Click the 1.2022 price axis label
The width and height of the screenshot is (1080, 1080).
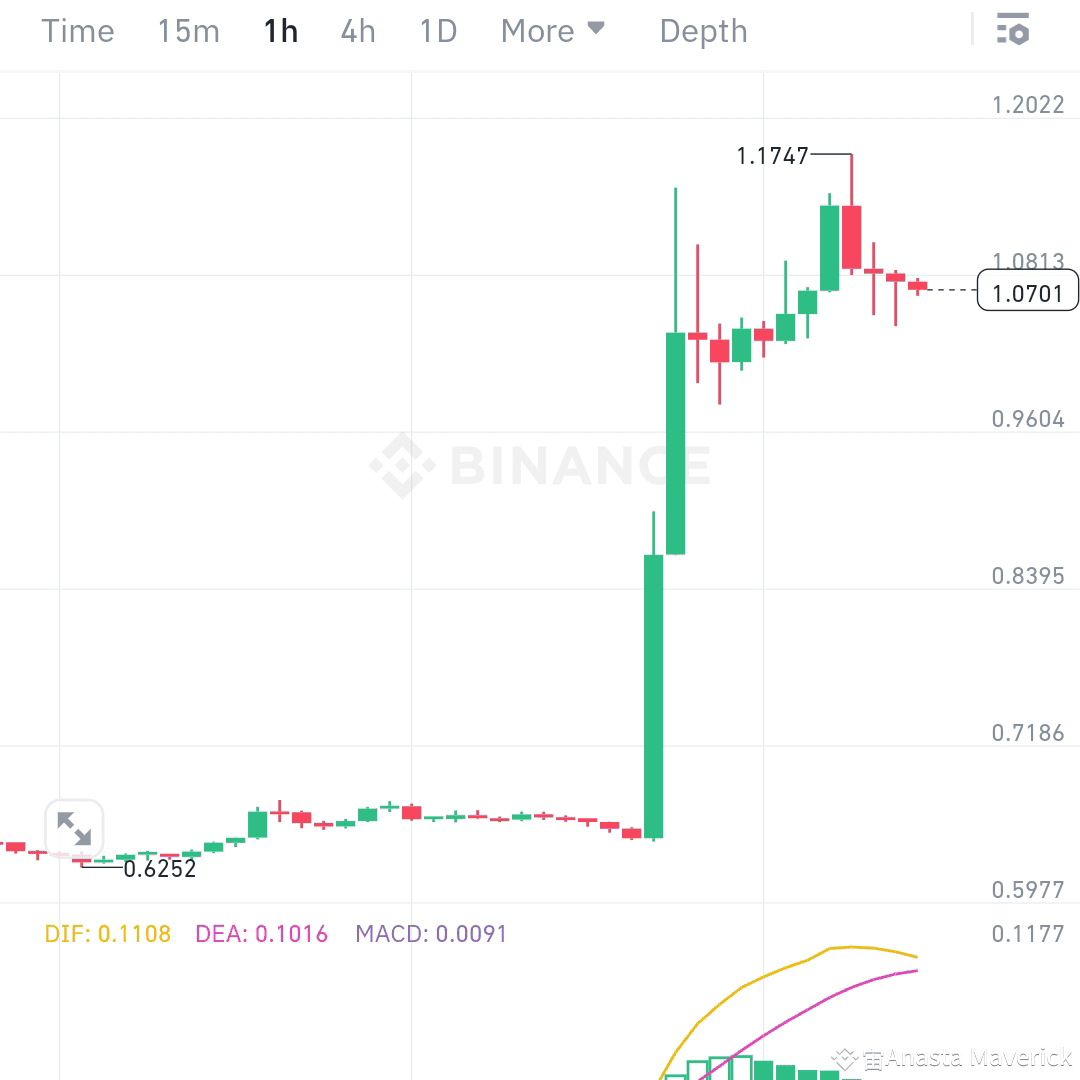1027,103
